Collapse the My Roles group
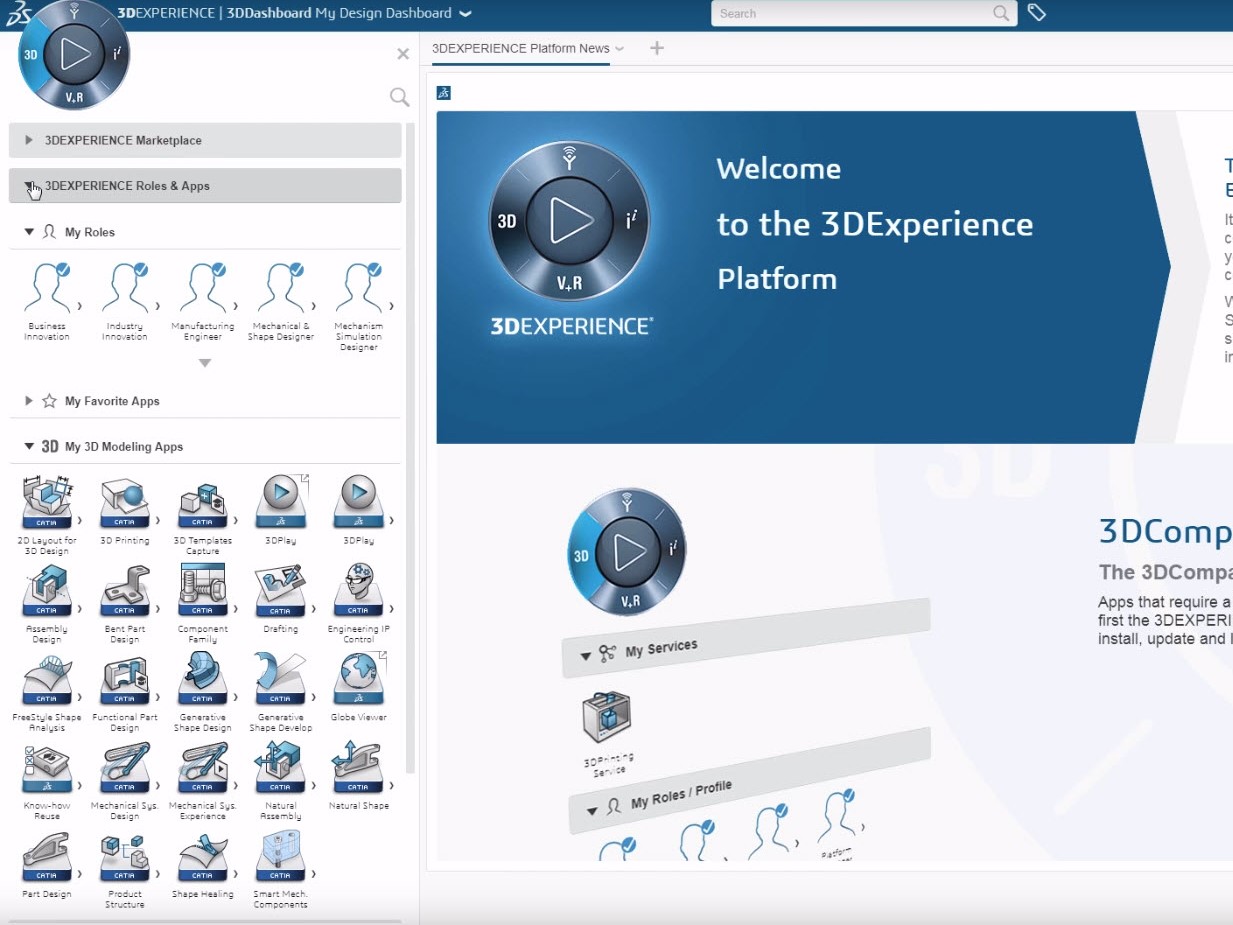The image size is (1233, 925). [x=29, y=232]
